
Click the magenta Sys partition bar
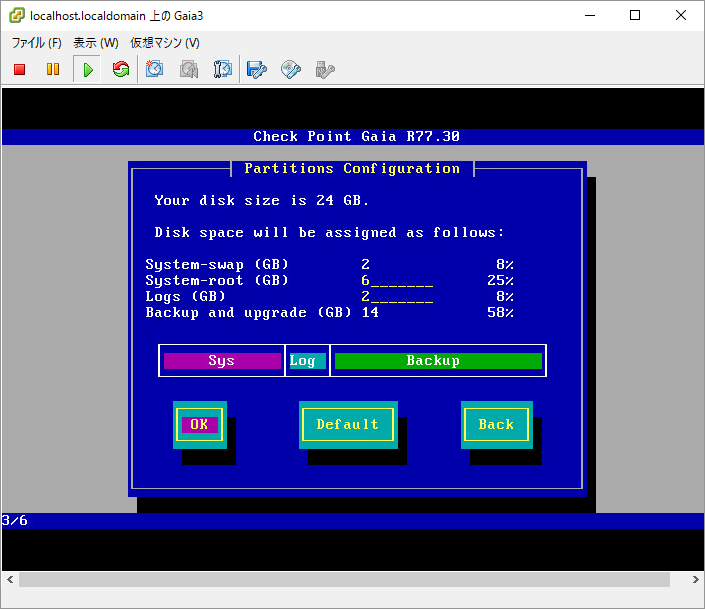[x=222, y=361]
